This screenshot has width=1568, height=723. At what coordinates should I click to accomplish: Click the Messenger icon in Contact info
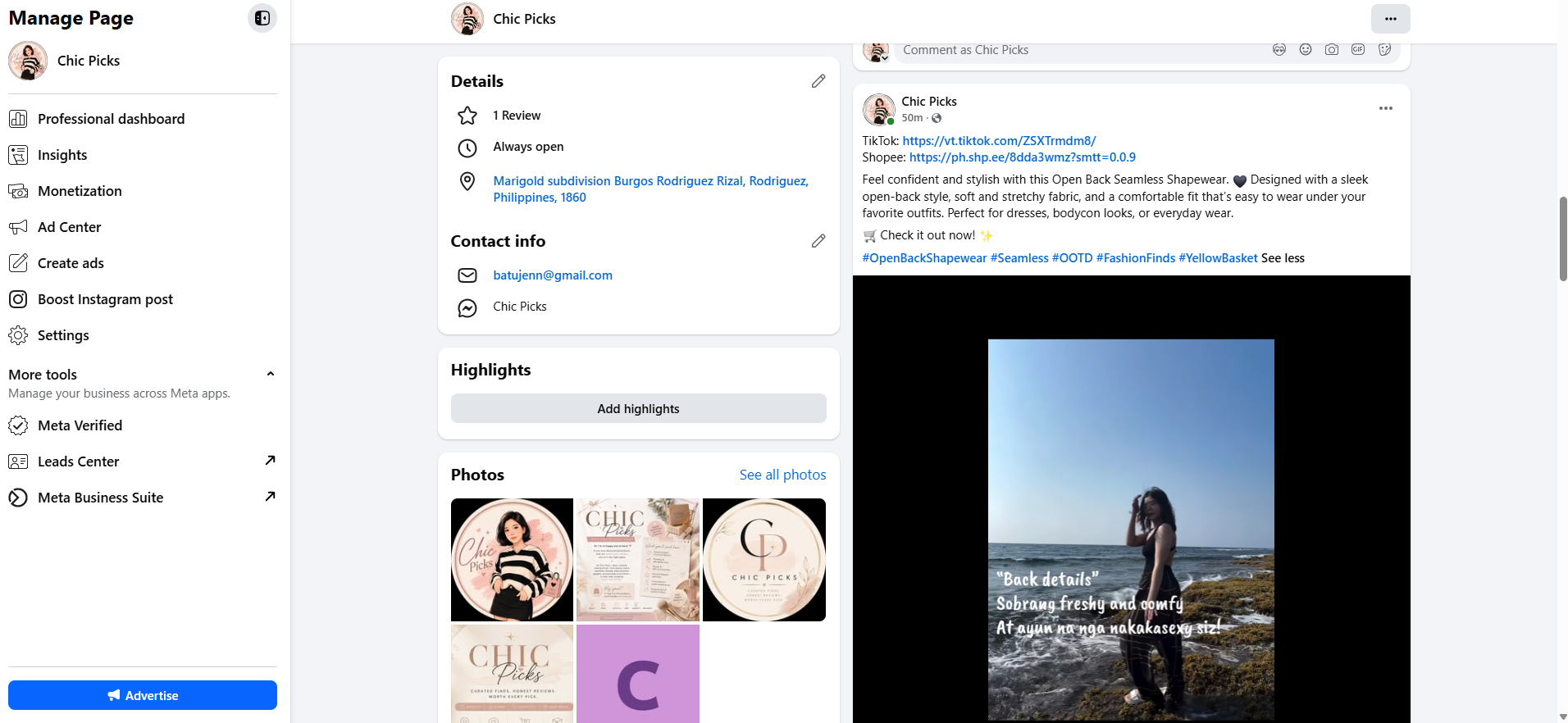pos(467,307)
